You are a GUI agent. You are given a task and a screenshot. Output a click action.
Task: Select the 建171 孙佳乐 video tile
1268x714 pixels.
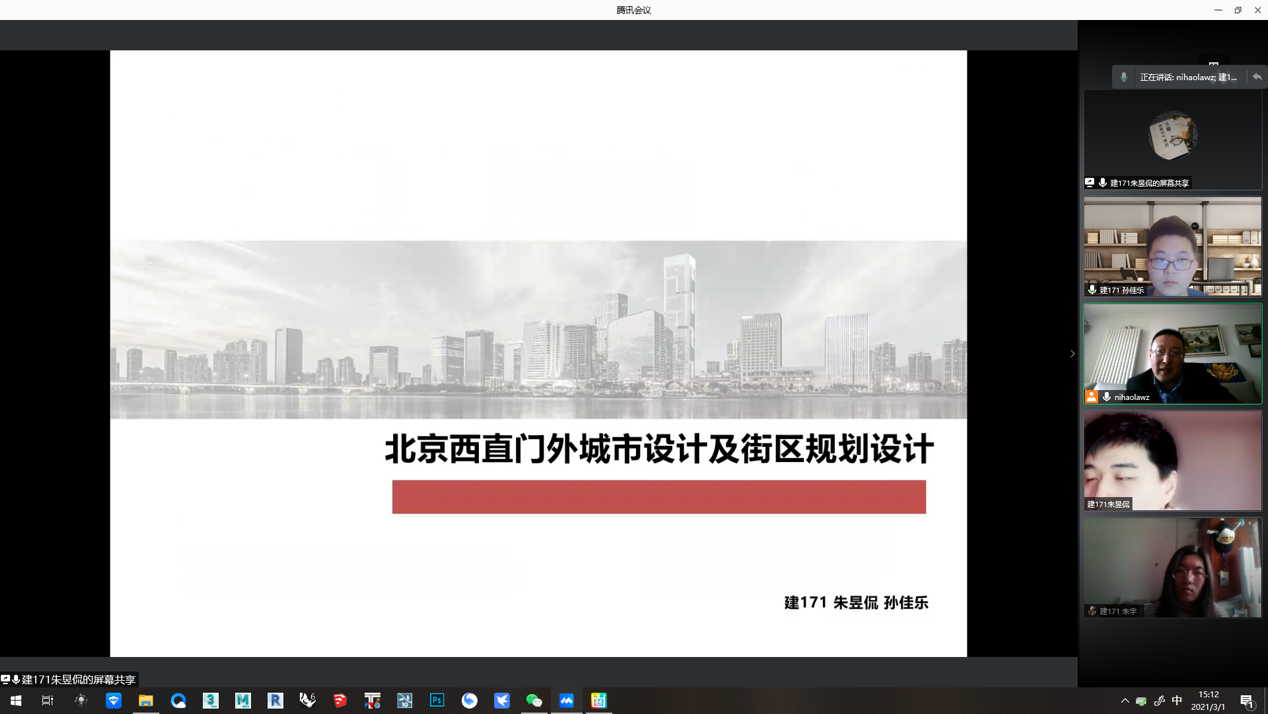coord(1172,246)
